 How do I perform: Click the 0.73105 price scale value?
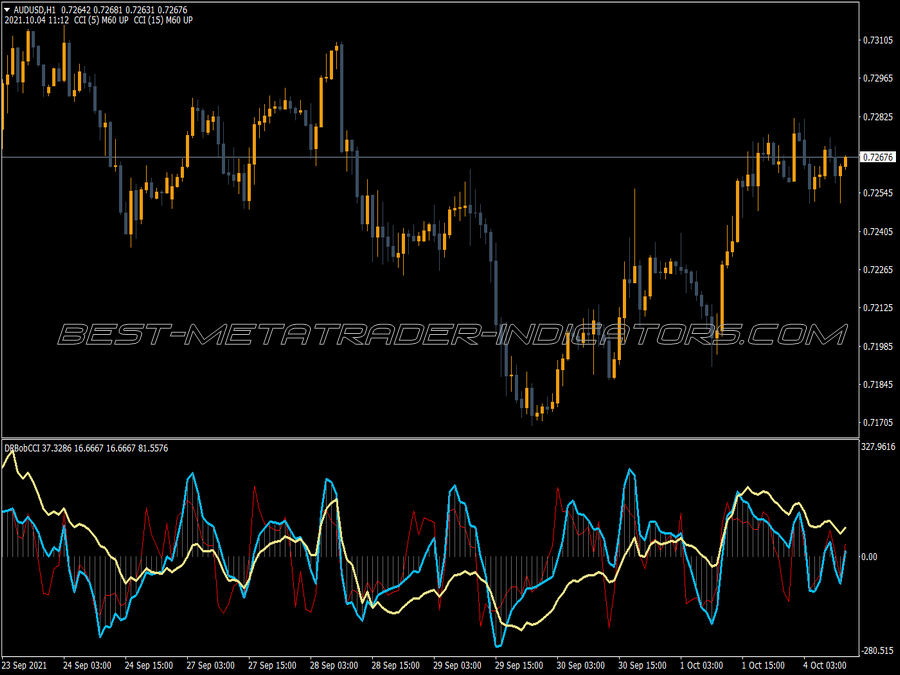pos(878,40)
